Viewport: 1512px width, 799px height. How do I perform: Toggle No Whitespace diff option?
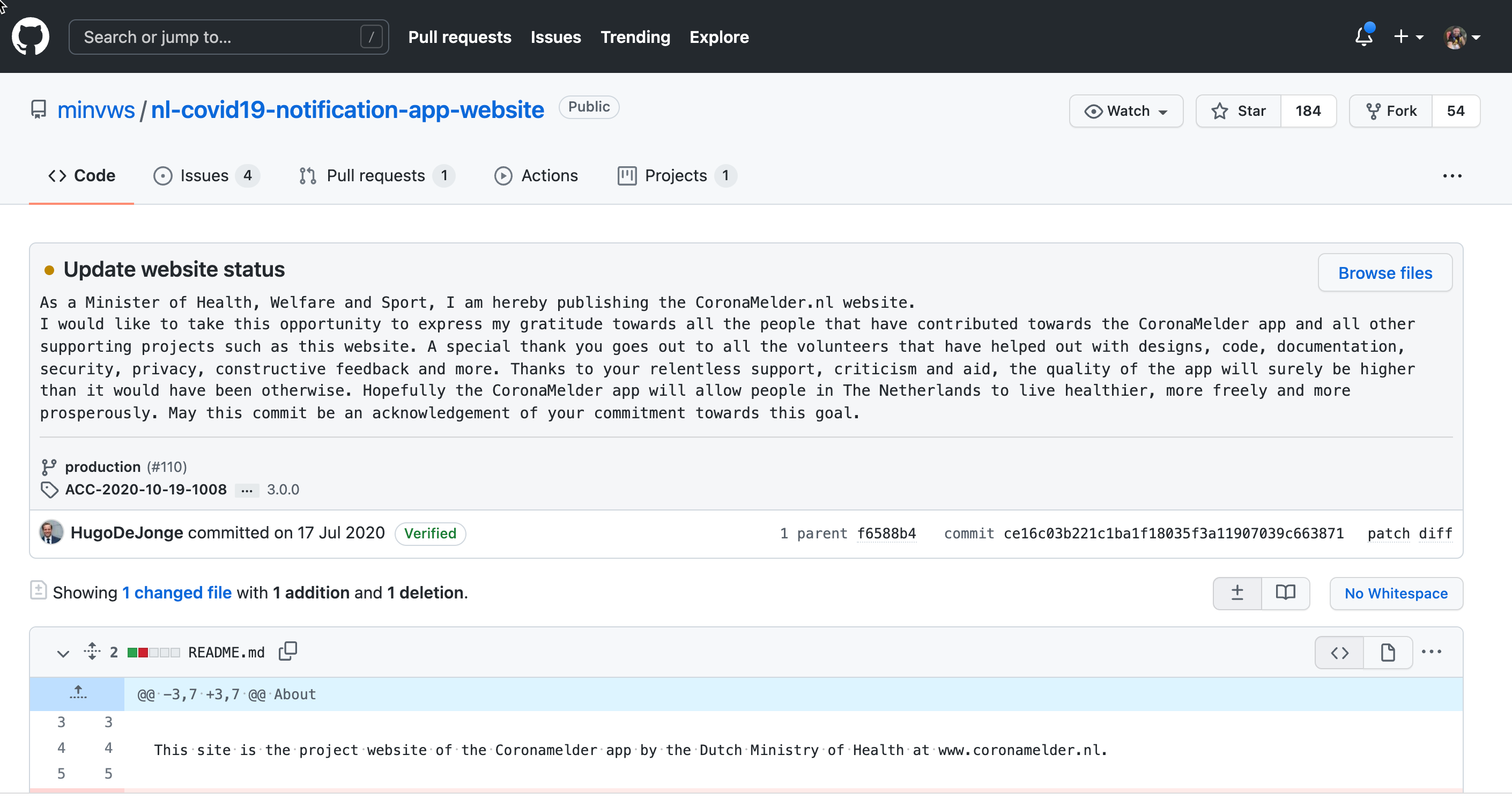pyautogui.click(x=1396, y=594)
